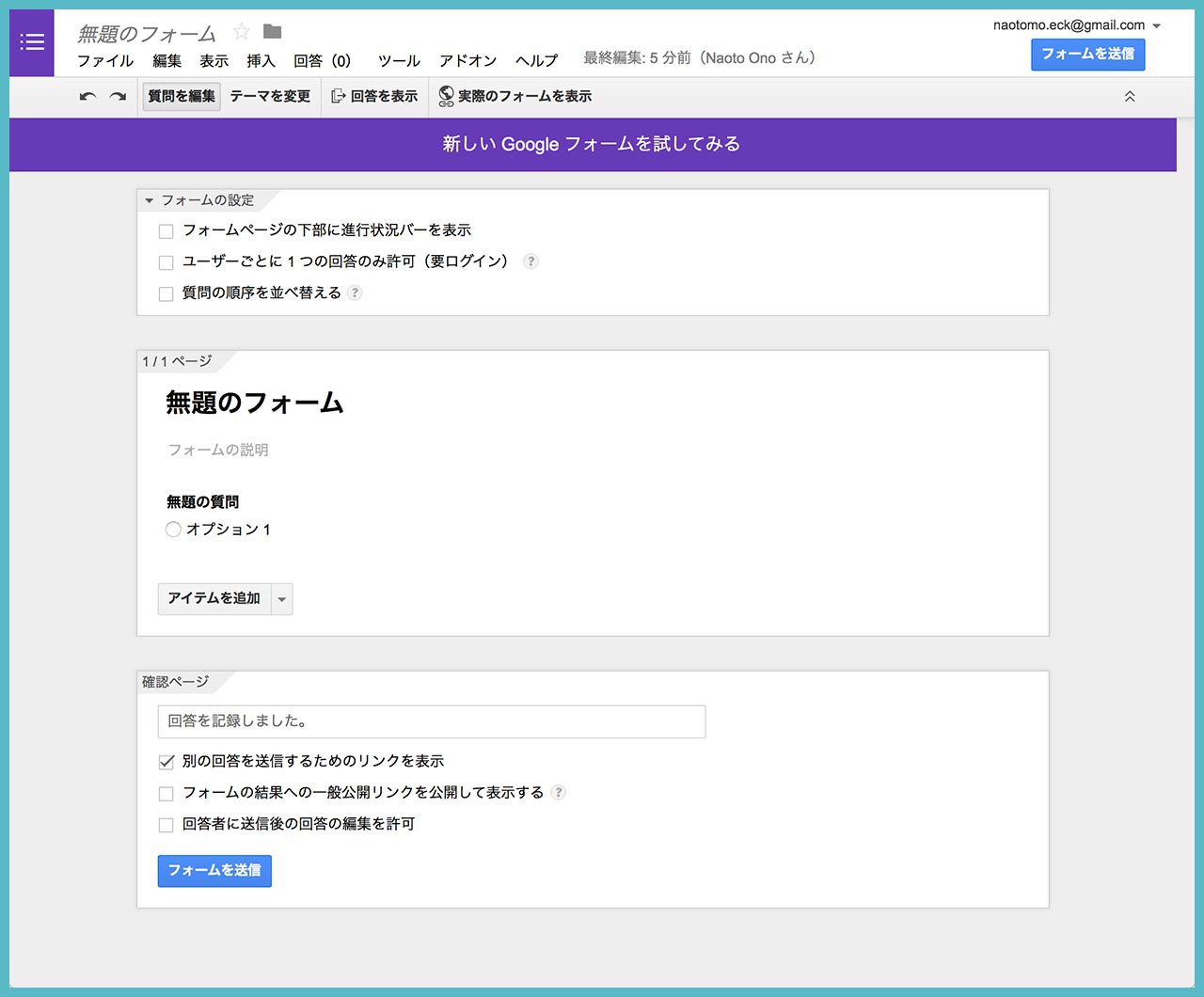Toggle 質問の順序を並べ替える checkbox
The height and width of the screenshot is (997, 1204).
pyautogui.click(x=166, y=293)
